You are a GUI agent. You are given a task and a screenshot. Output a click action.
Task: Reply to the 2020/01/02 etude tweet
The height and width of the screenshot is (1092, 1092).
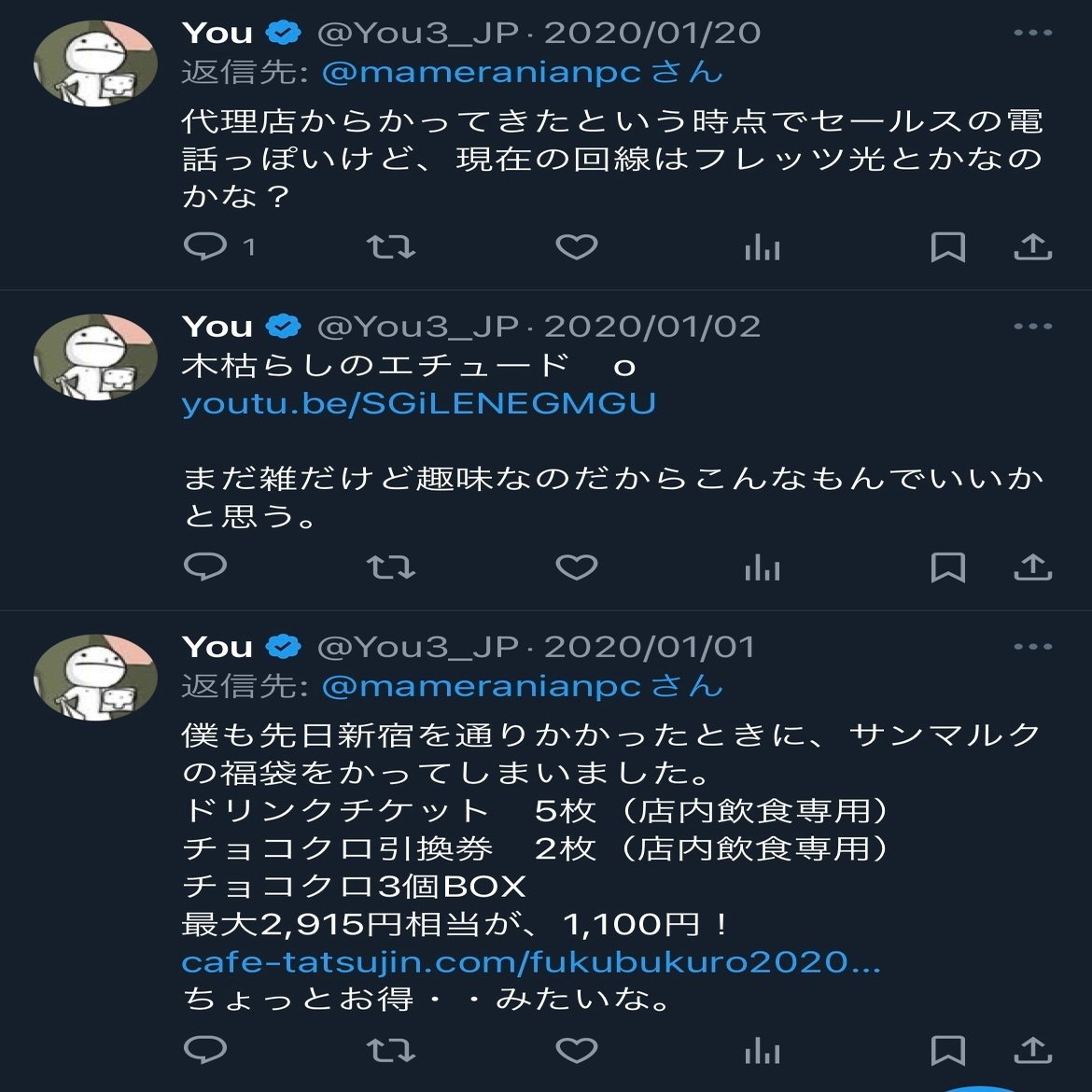tap(205, 567)
